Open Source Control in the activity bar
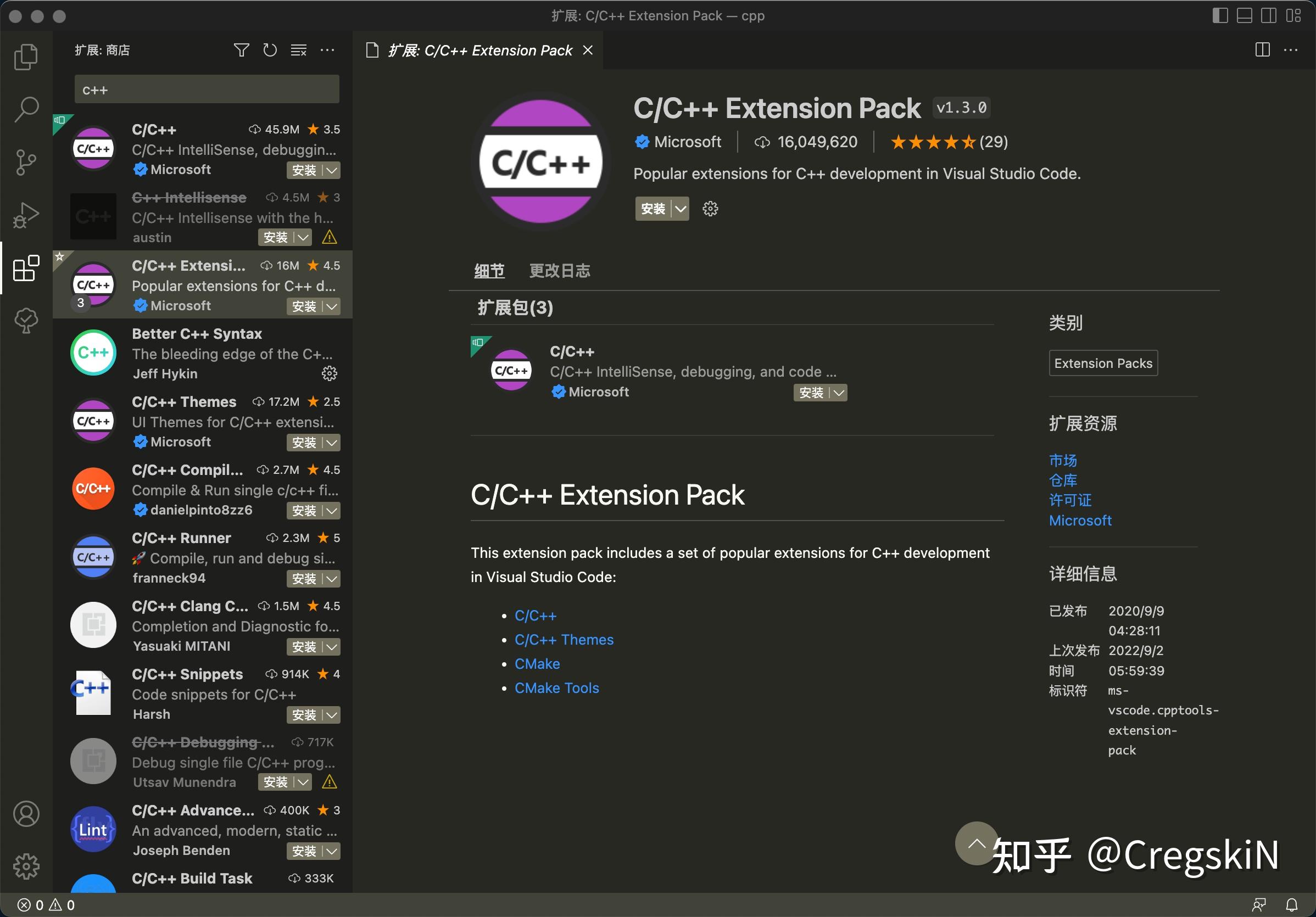This screenshot has width=1316, height=917. click(x=25, y=161)
